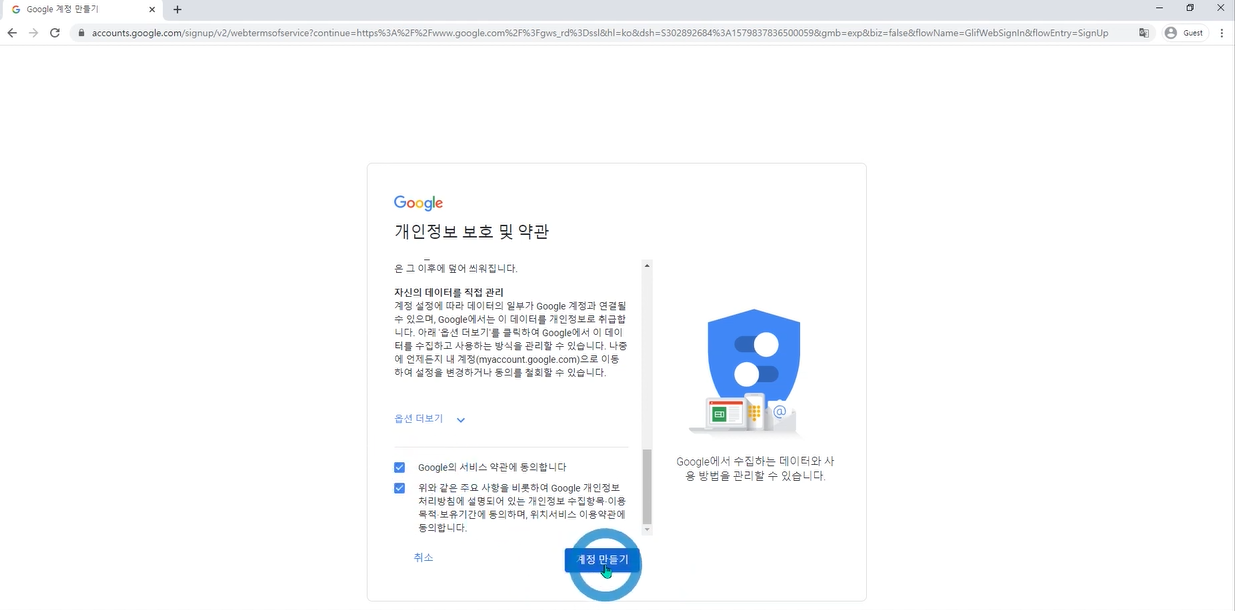The image size is (1235, 611).
Task: Click the browser back arrow
Action: point(12,33)
